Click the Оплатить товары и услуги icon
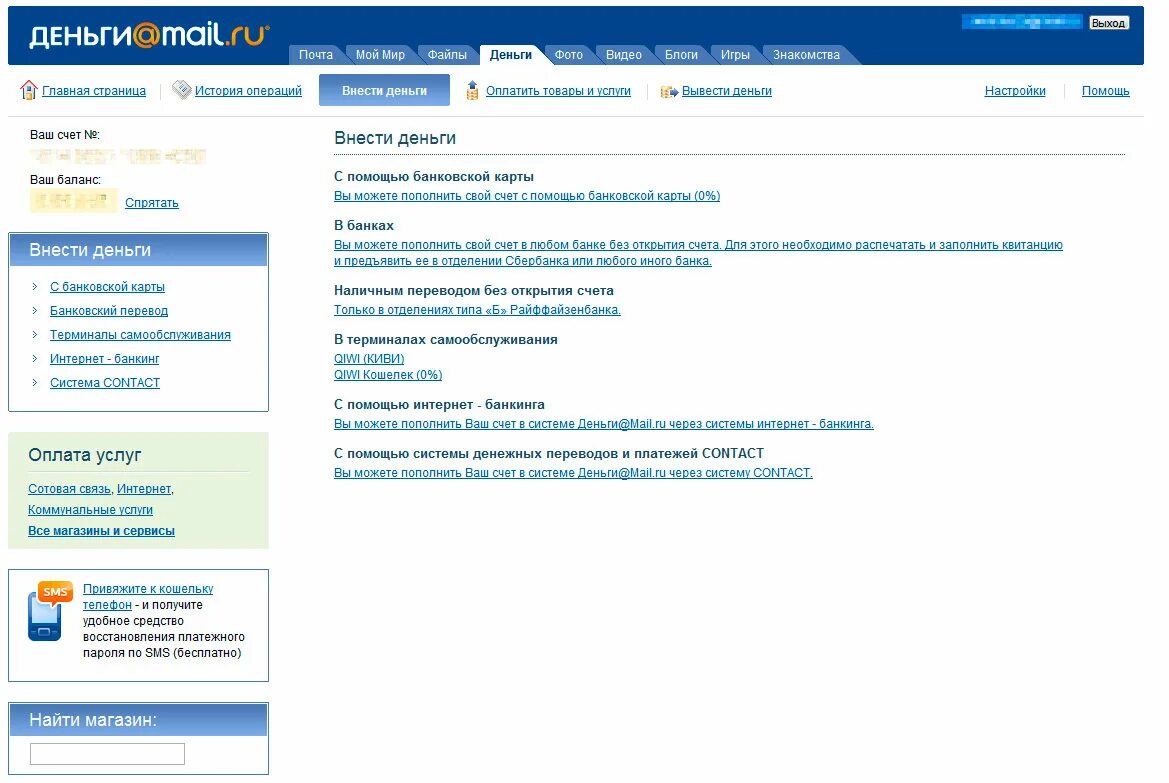The image size is (1169, 783). [472, 90]
